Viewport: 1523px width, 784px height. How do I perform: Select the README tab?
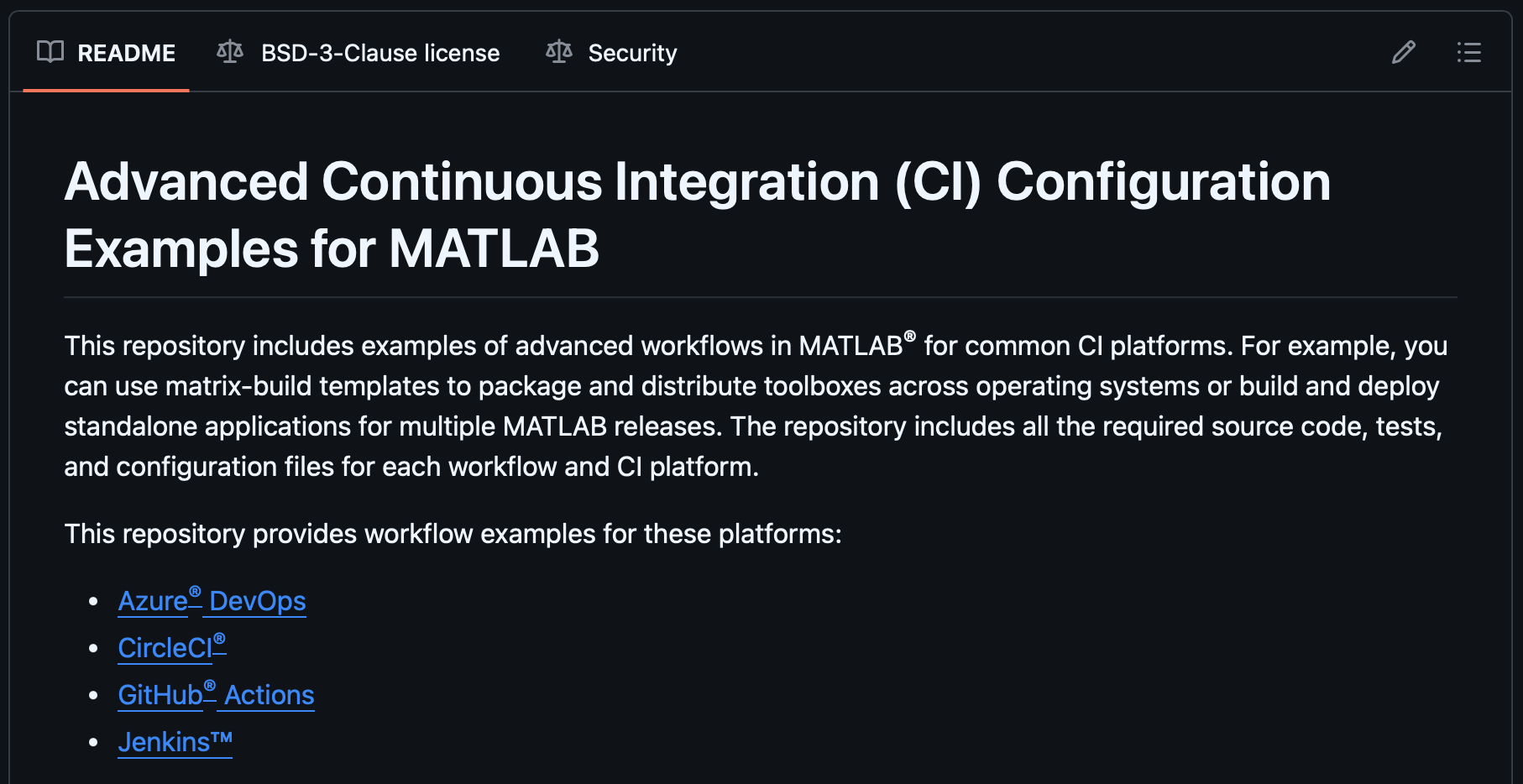(x=126, y=53)
